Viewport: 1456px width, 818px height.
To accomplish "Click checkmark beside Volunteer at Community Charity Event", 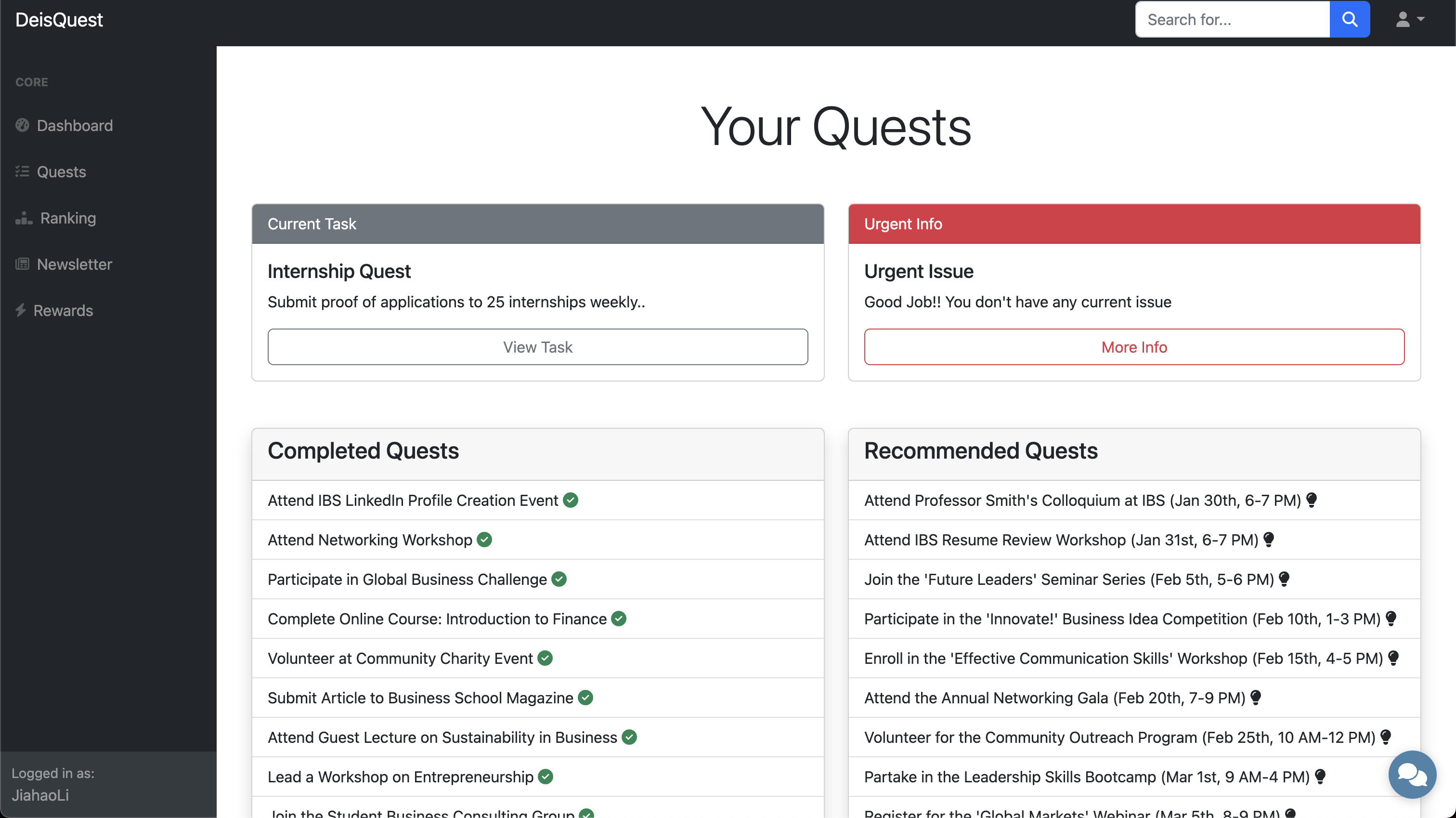I will [545, 658].
